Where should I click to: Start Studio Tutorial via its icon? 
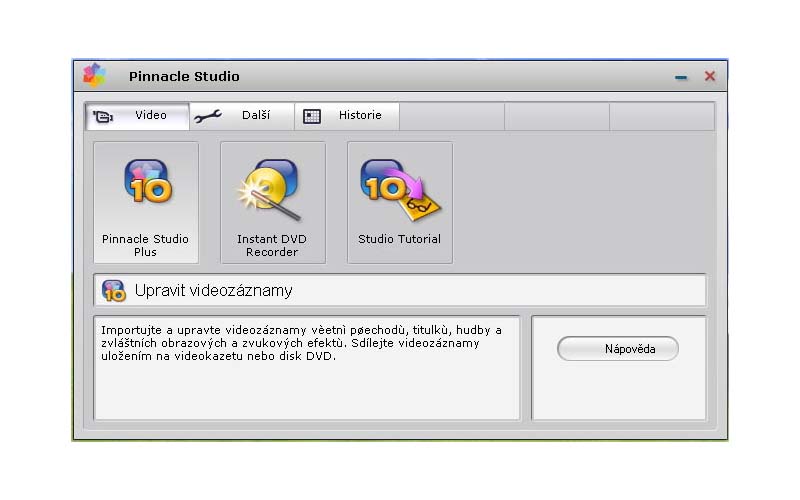(399, 186)
